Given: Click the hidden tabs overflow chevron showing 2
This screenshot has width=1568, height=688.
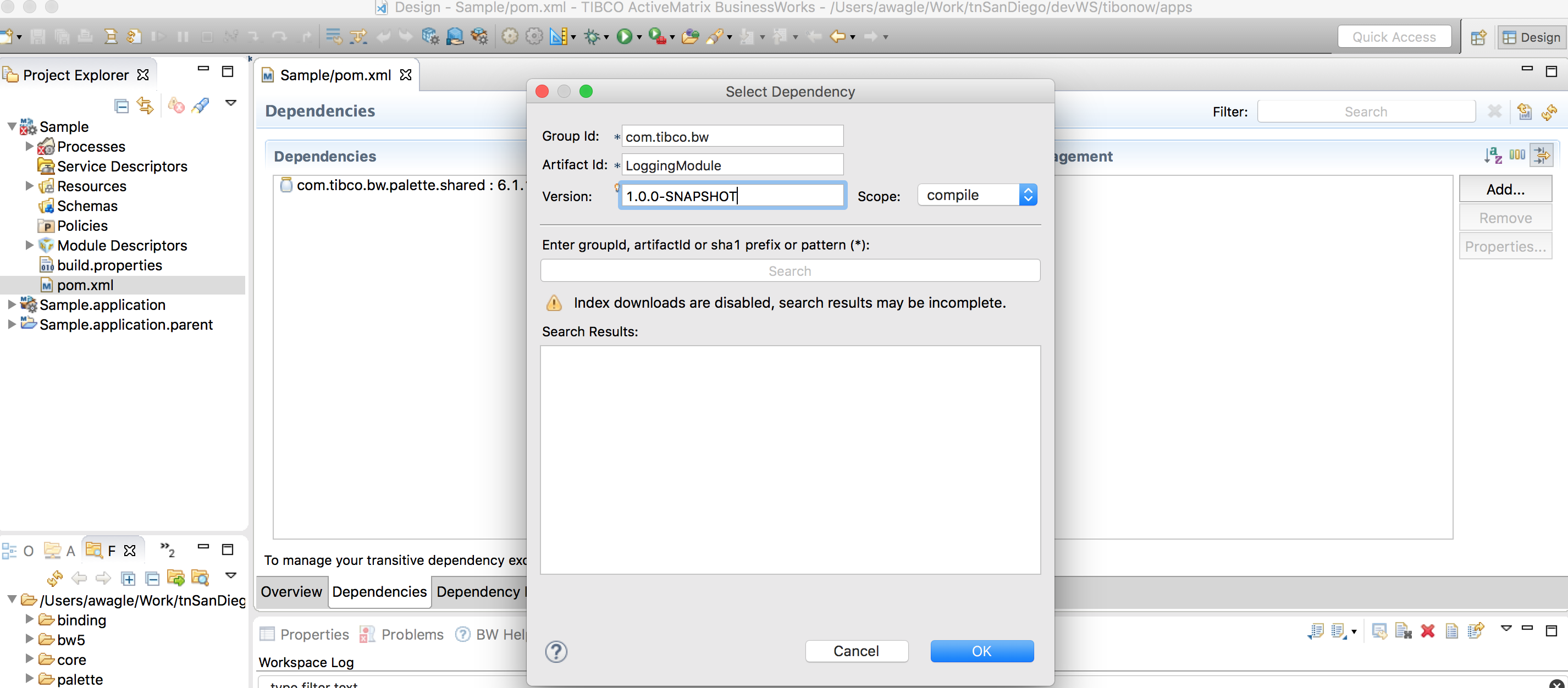Looking at the screenshot, I should pyautogui.click(x=167, y=550).
